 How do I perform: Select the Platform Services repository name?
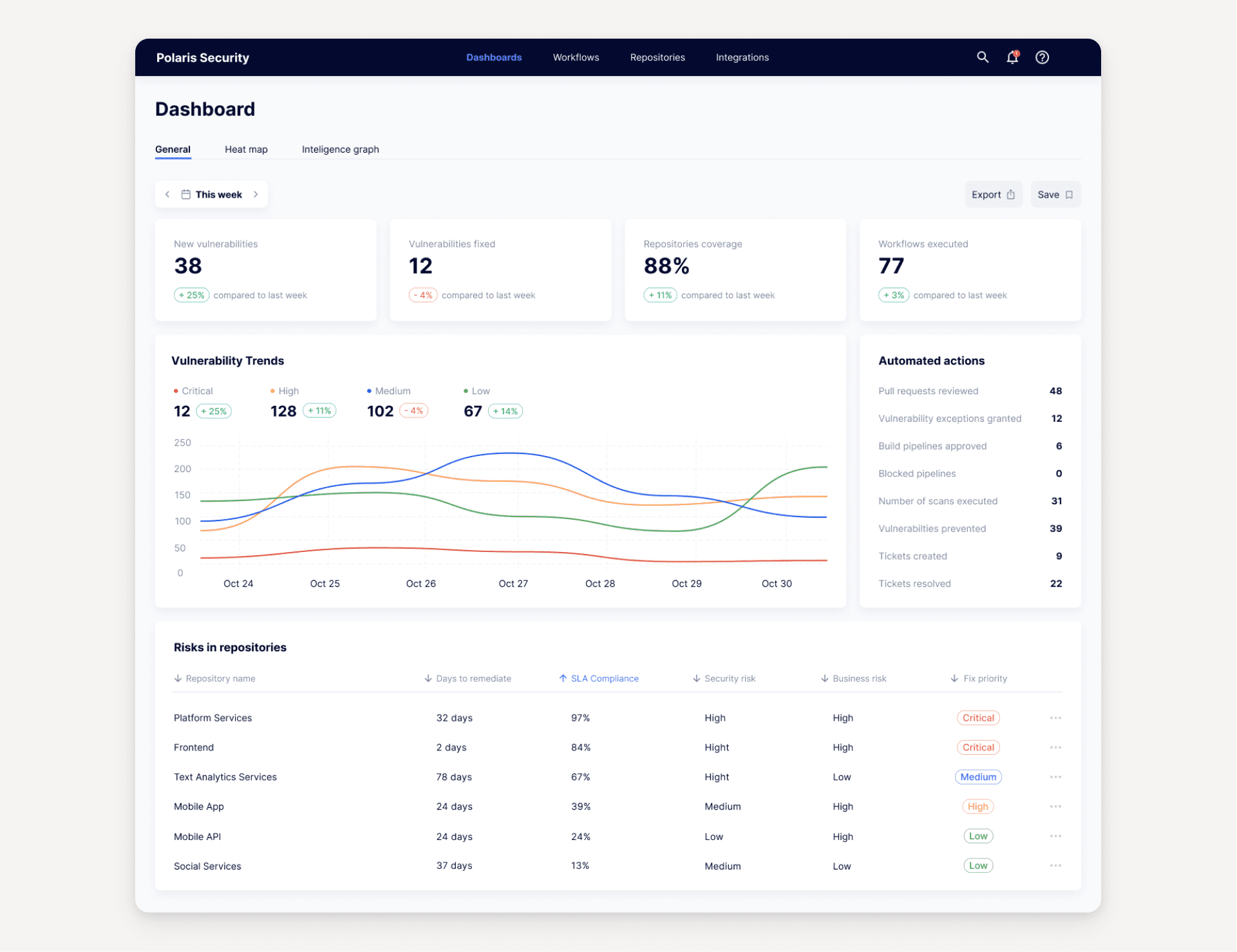[x=212, y=718]
